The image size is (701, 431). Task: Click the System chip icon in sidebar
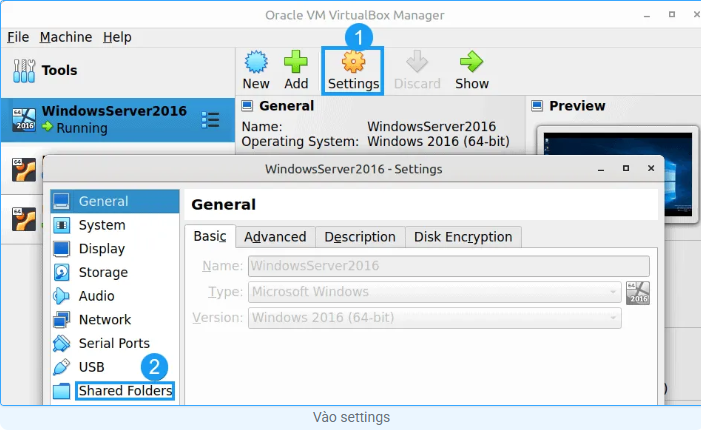61,225
